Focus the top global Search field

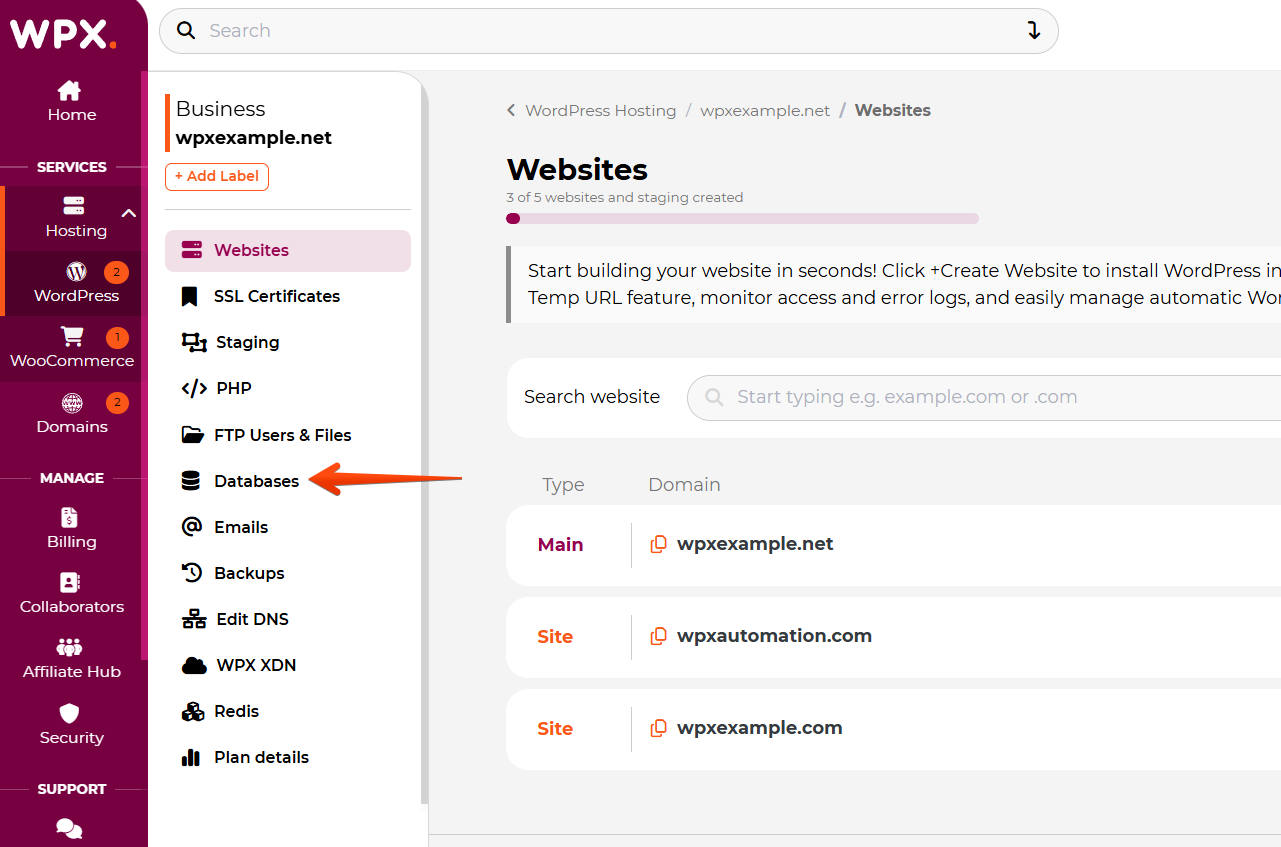coord(609,30)
